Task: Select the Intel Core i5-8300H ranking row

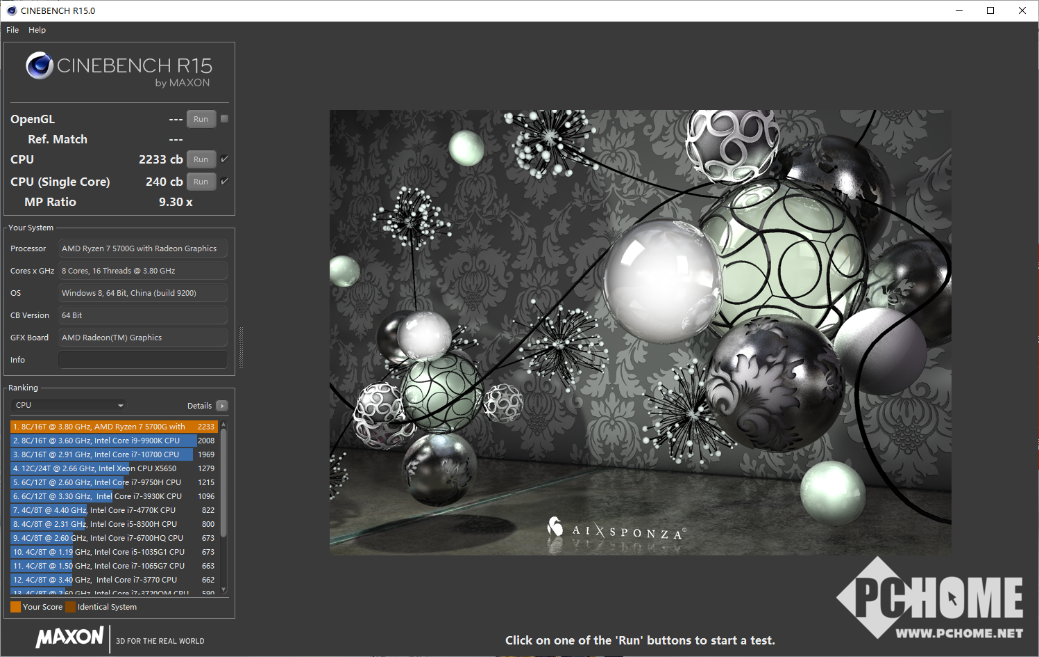Action: [114, 524]
